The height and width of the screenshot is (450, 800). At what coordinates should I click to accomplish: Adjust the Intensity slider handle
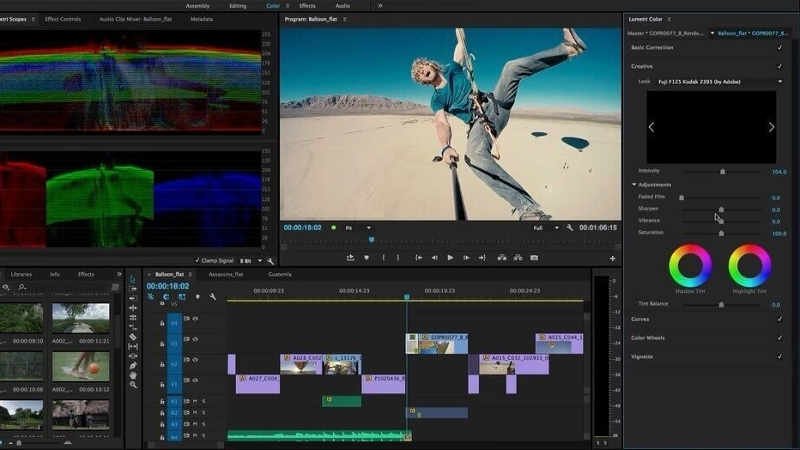722,171
